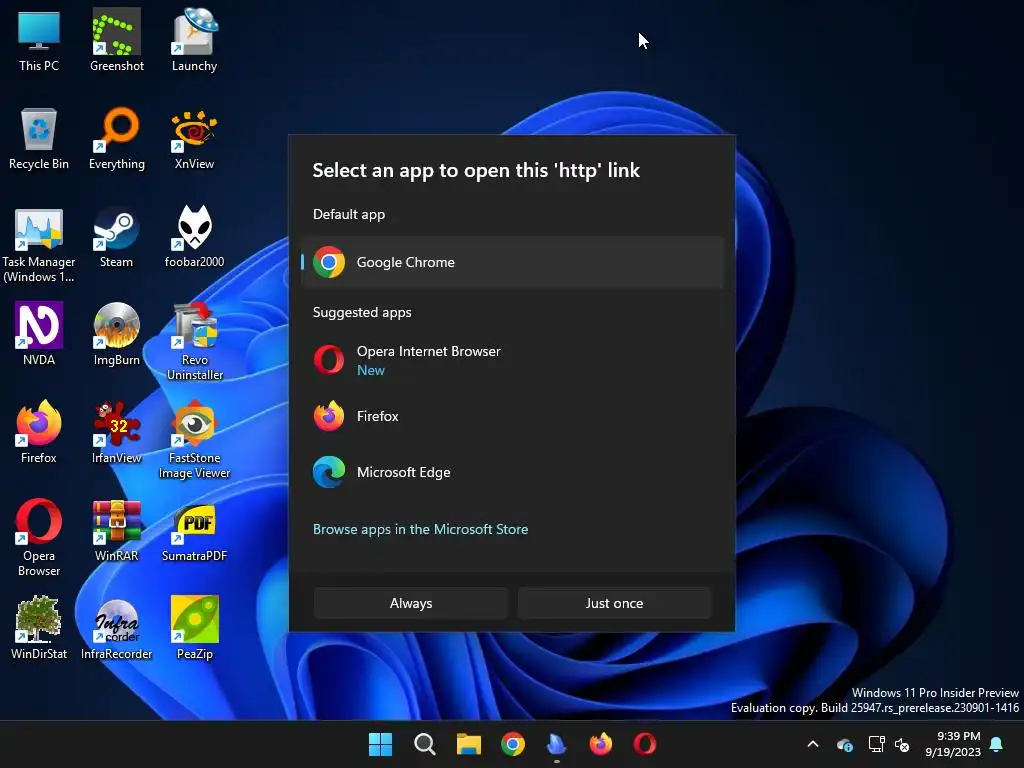Viewport: 1024px width, 768px height.
Task: Open Browse apps in the Microsoft Store
Action: [x=421, y=529]
